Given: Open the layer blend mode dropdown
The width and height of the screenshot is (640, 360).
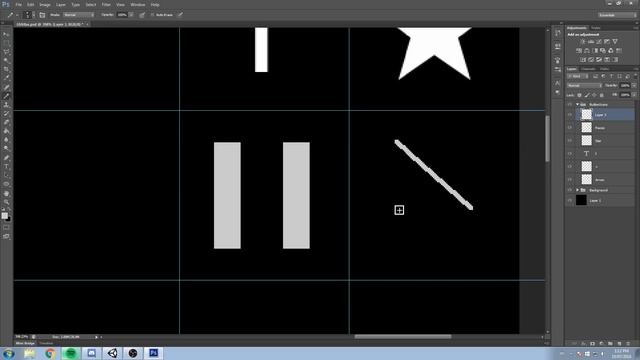Looking at the screenshot, I should click(584, 86).
